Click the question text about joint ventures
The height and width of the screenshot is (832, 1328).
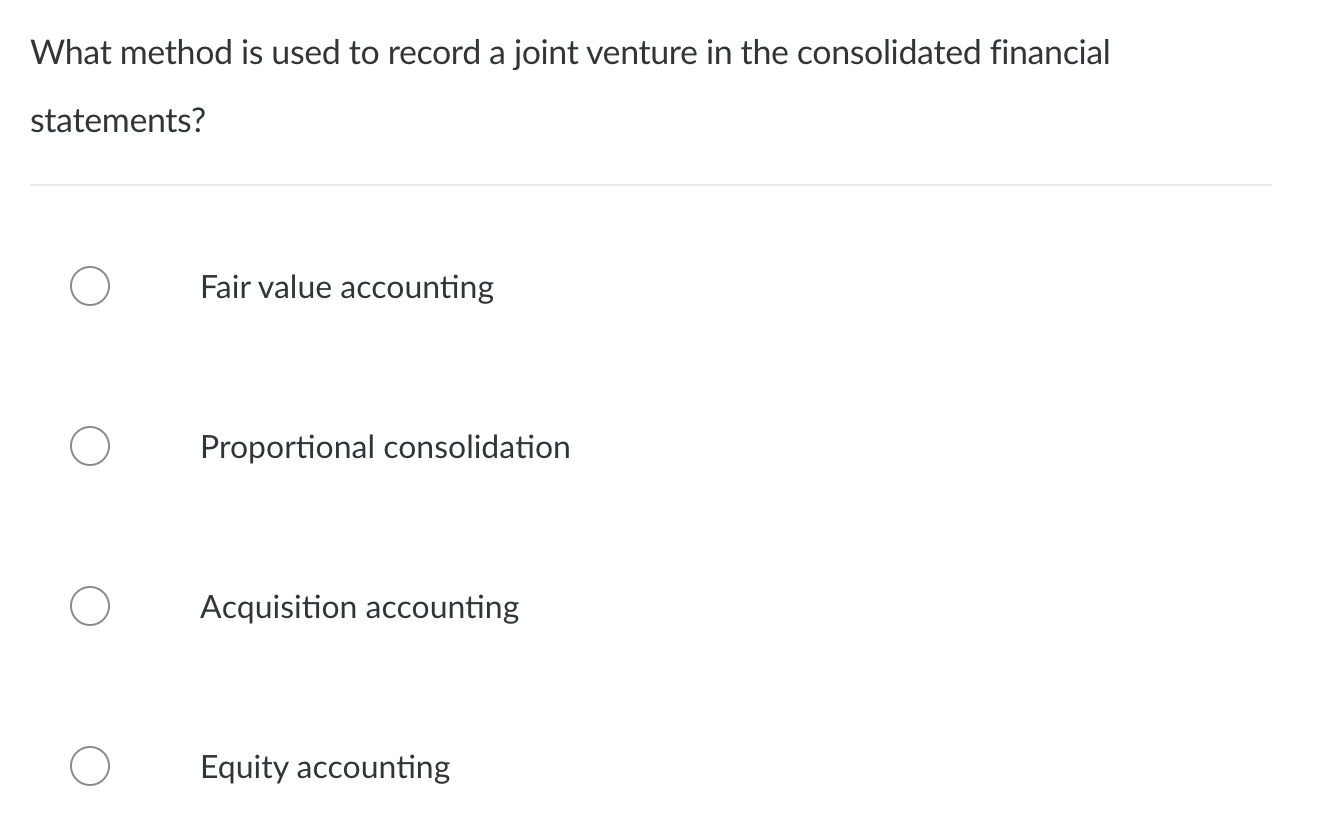[x=570, y=52]
